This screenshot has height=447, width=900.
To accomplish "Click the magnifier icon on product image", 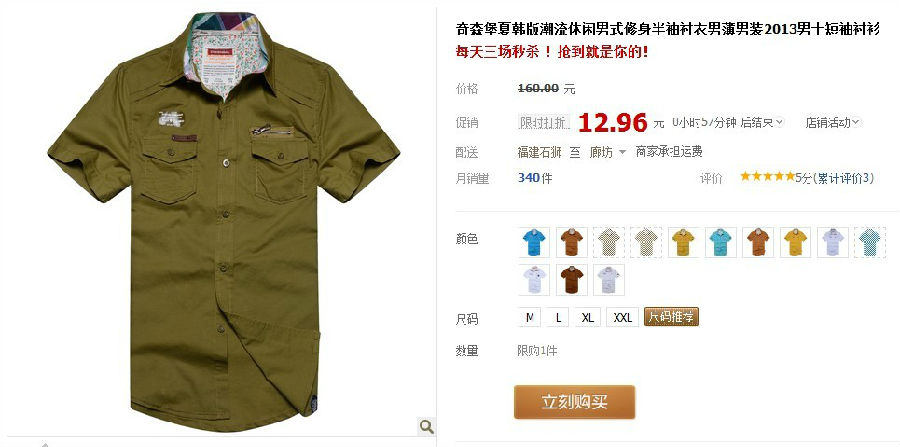I will pos(426,426).
